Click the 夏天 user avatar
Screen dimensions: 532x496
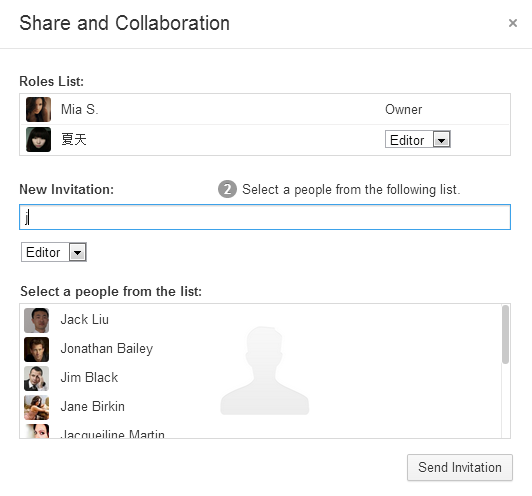[x=38, y=139]
